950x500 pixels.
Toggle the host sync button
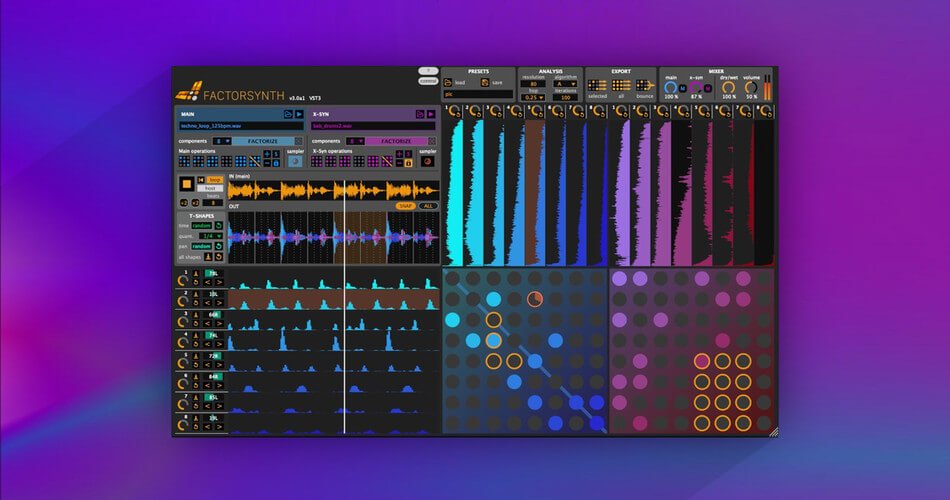tap(210, 188)
